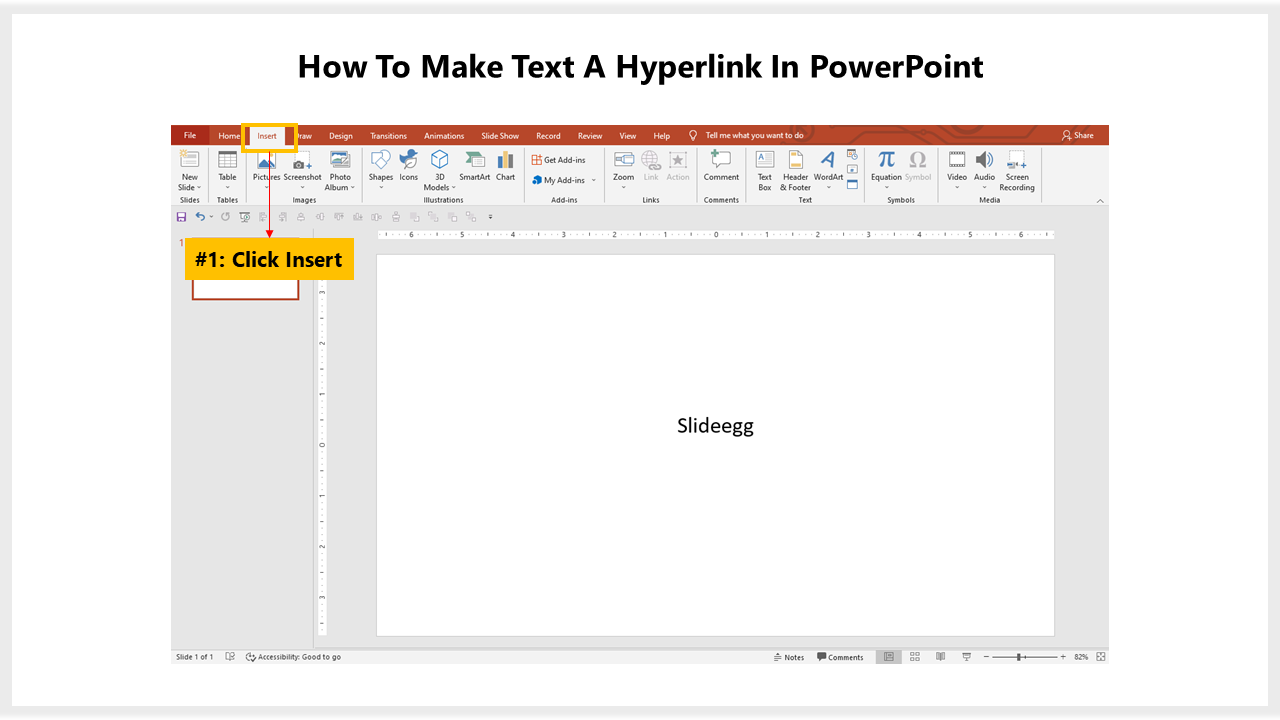1280x720 pixels.
Task: Click the zoom in plus button
Action: pyautogui.click(x=1063, y=657)
